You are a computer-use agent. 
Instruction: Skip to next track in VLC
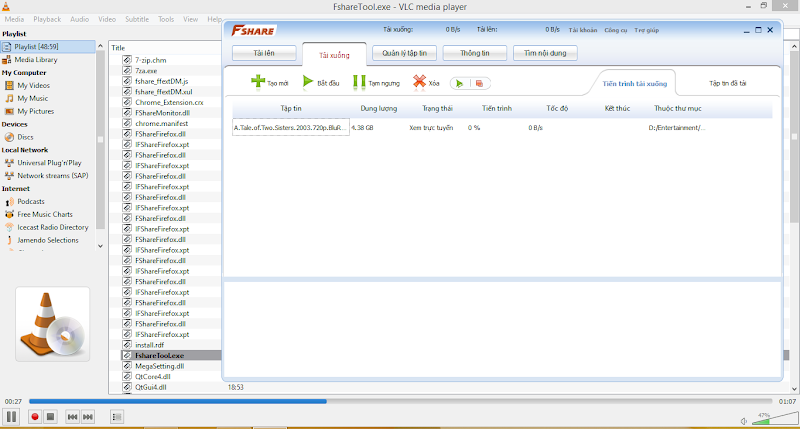(88, 417)
